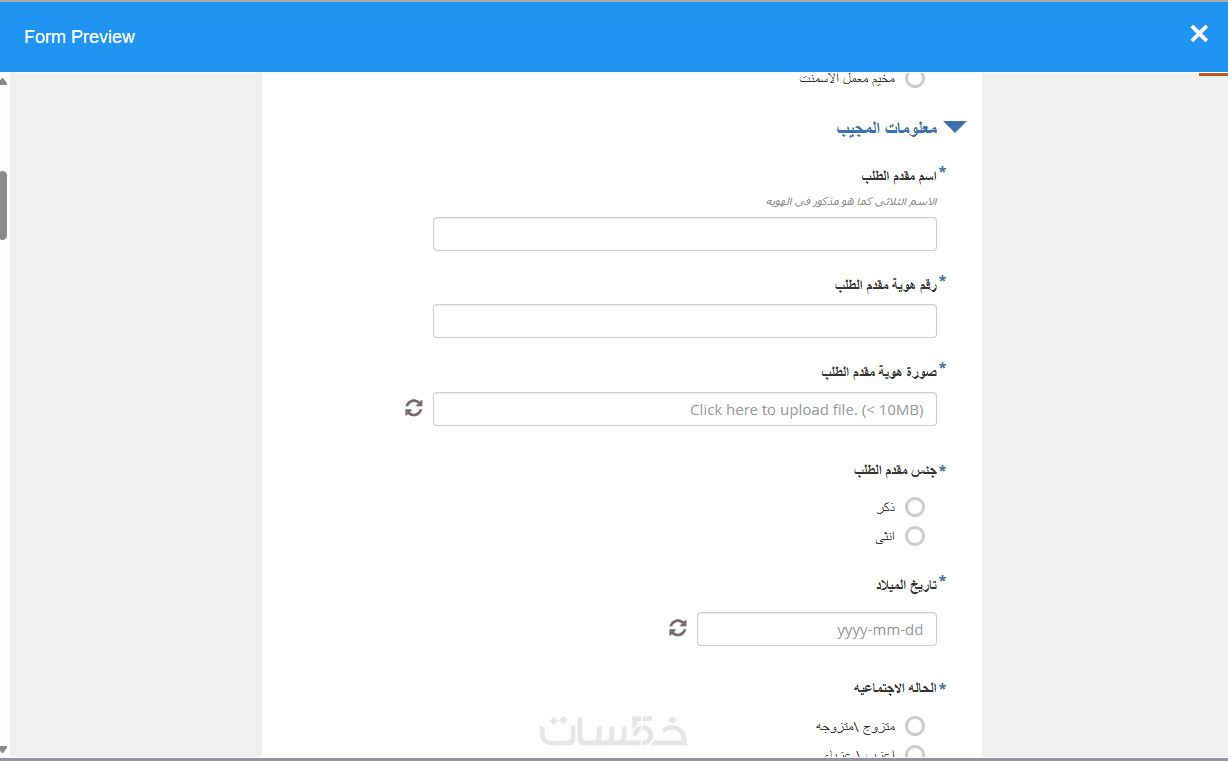Click the reset icon next to the date field
The image size is (1228, 761).
click(678, 628)
